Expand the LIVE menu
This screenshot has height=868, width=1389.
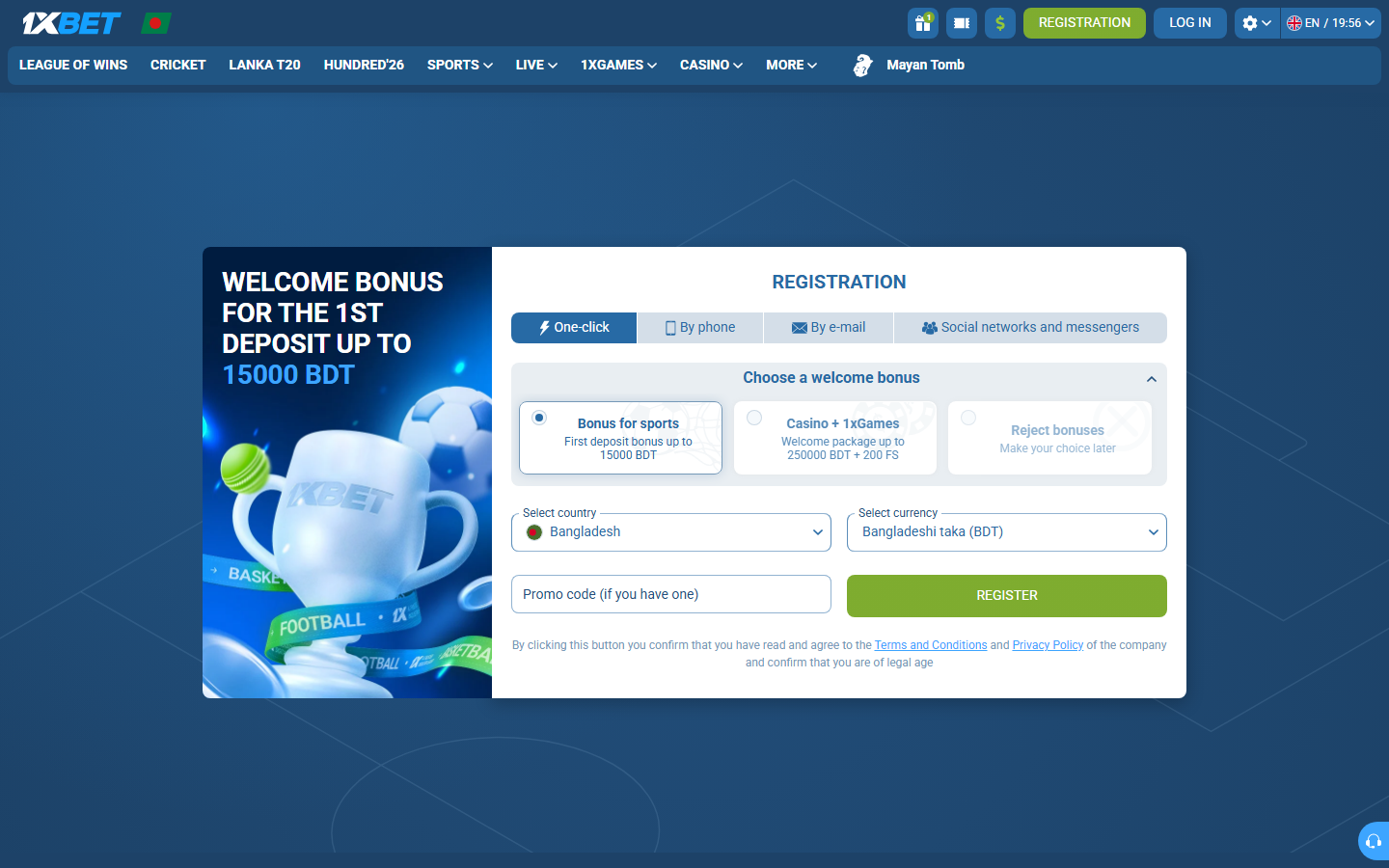[536, 66]
